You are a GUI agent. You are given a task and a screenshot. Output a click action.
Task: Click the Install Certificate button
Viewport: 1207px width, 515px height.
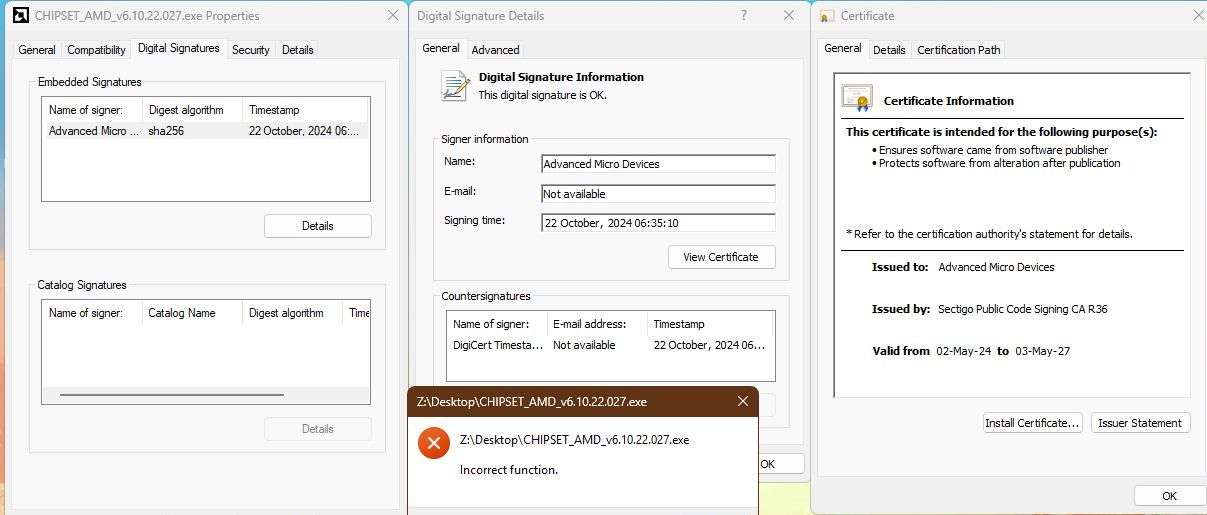1033,423
